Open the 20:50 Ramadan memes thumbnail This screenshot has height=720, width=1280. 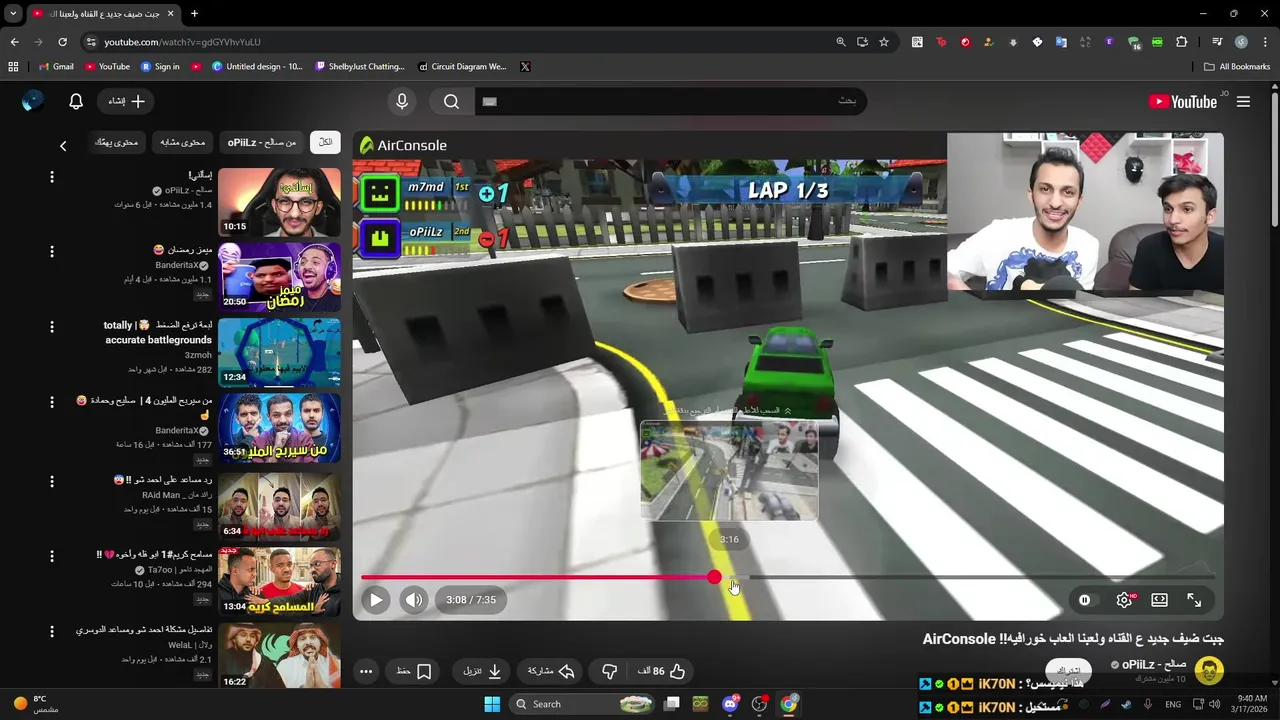[x=280, y=277]
